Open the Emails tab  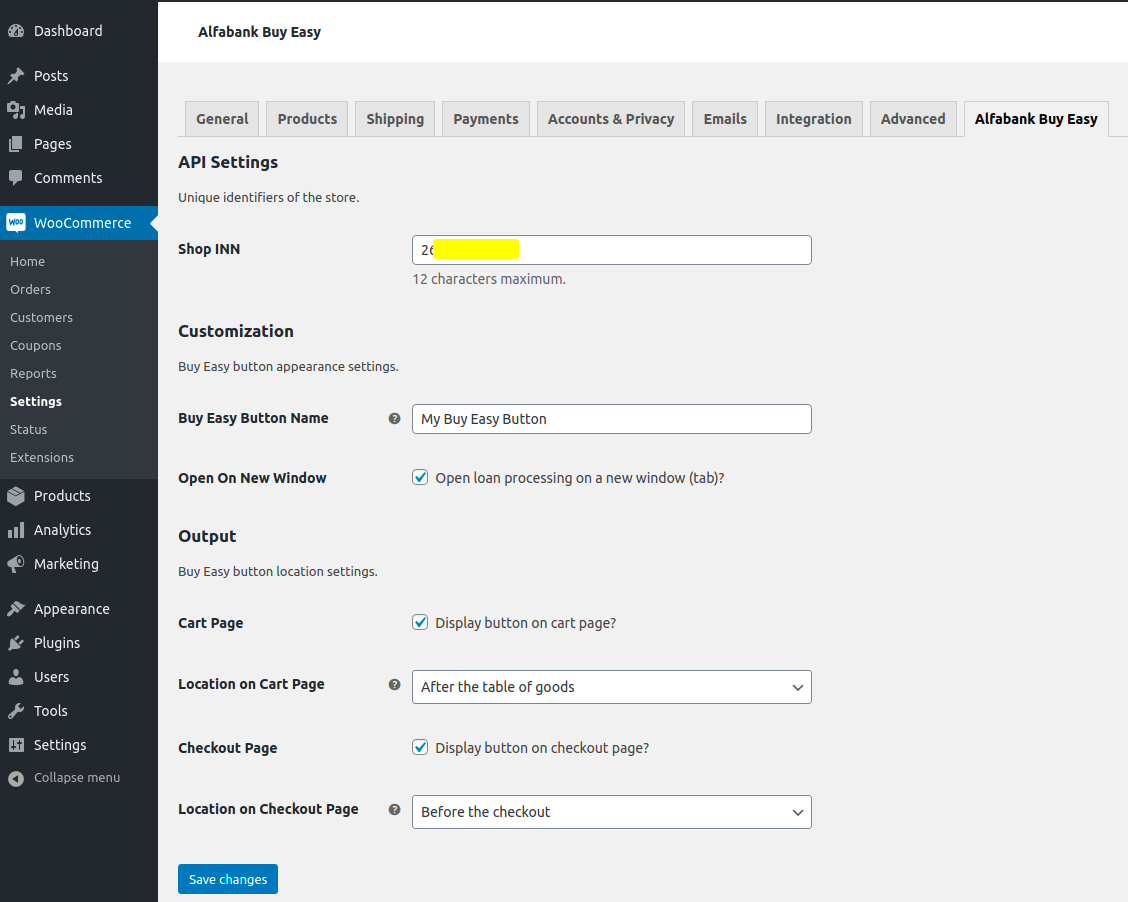pos(725,119)
